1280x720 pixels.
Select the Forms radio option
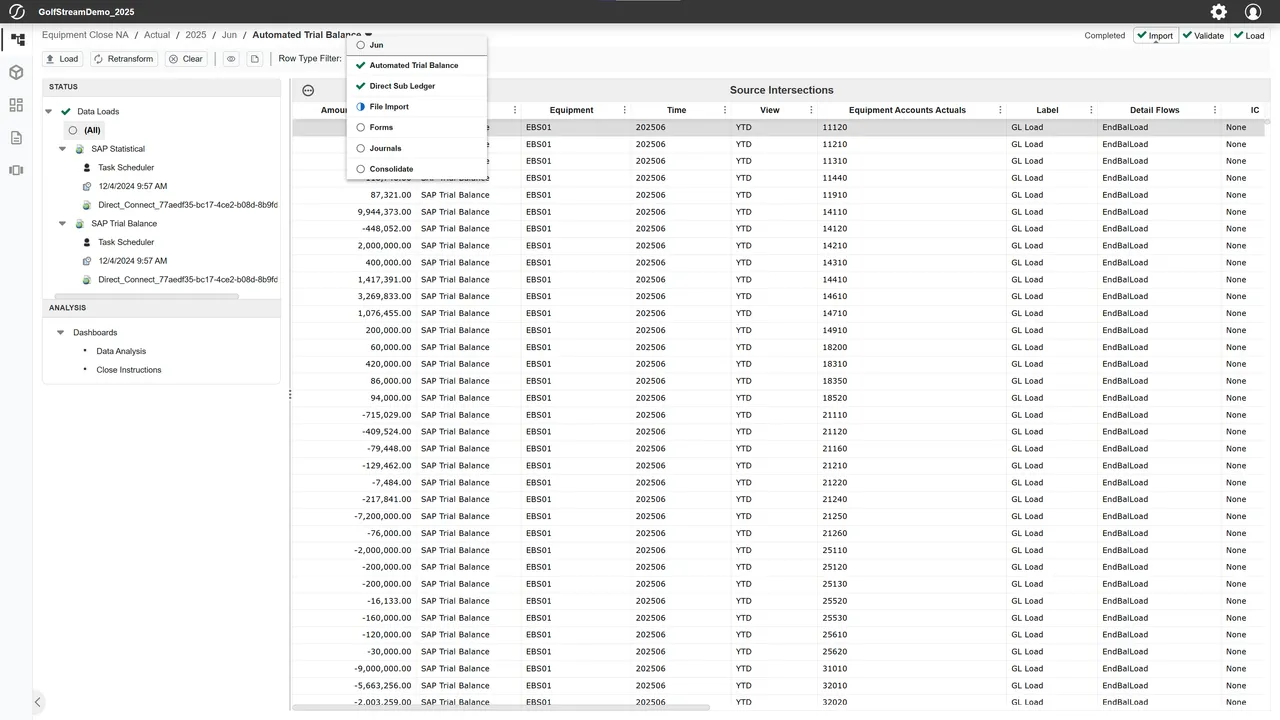361,128
